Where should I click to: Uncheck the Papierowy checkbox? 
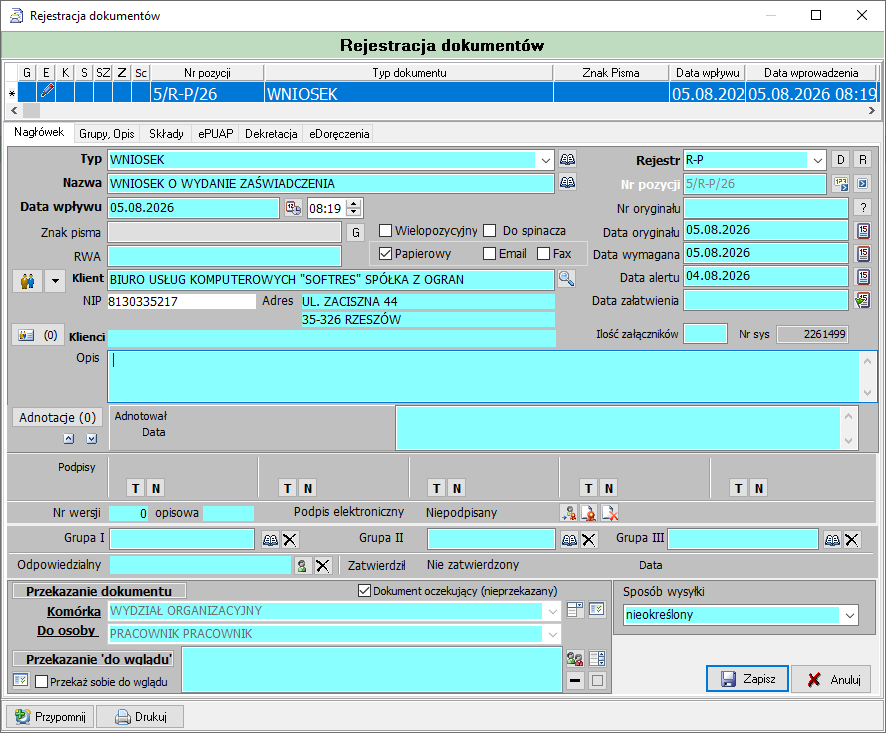tap(385, 254)
